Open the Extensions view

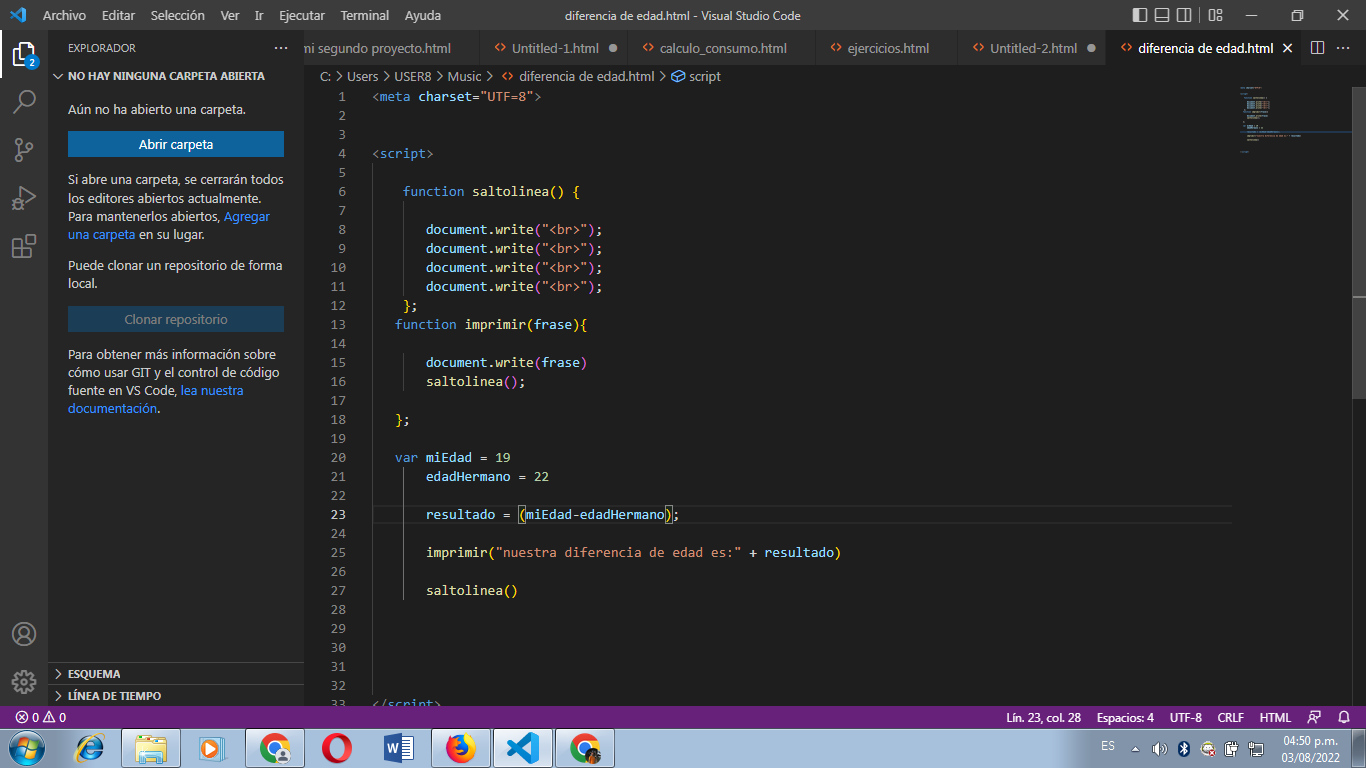[24, 246]
